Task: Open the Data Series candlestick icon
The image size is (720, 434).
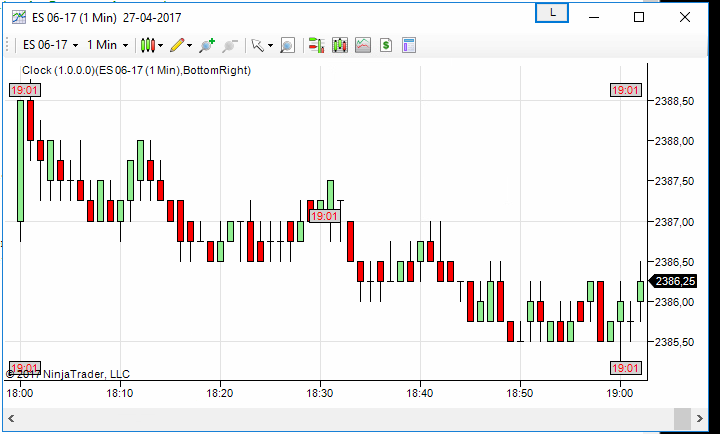Action: point(340,45)
